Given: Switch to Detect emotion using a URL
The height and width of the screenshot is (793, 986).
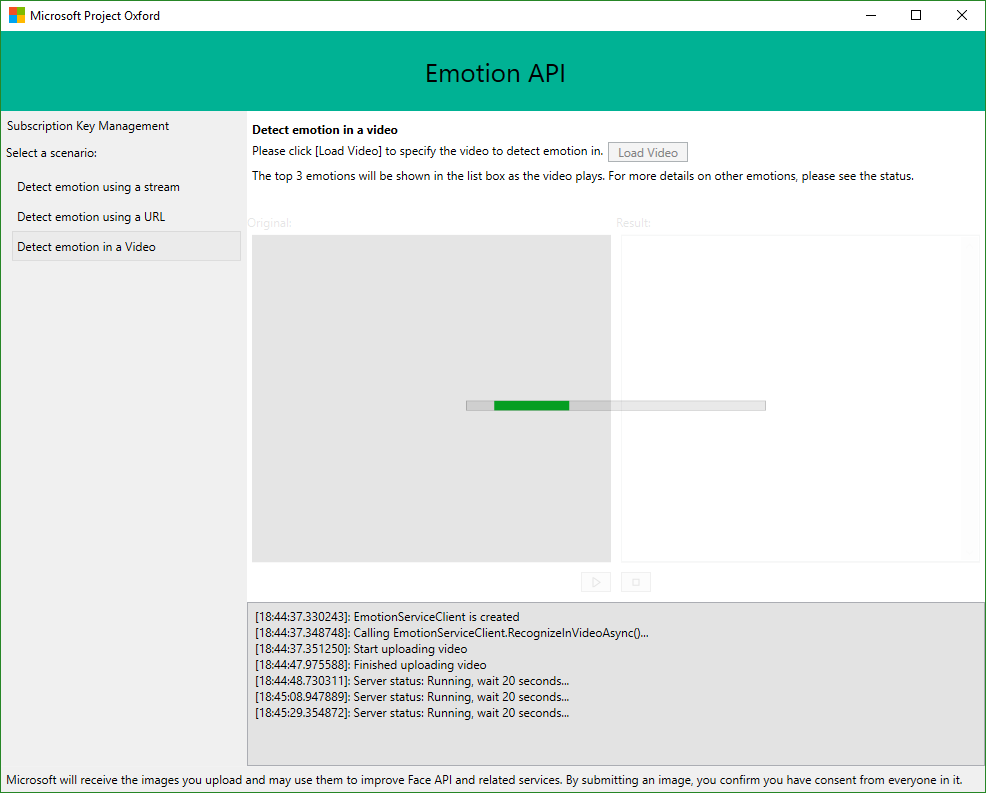Looking at the screenshot, I should pos(91,217).
